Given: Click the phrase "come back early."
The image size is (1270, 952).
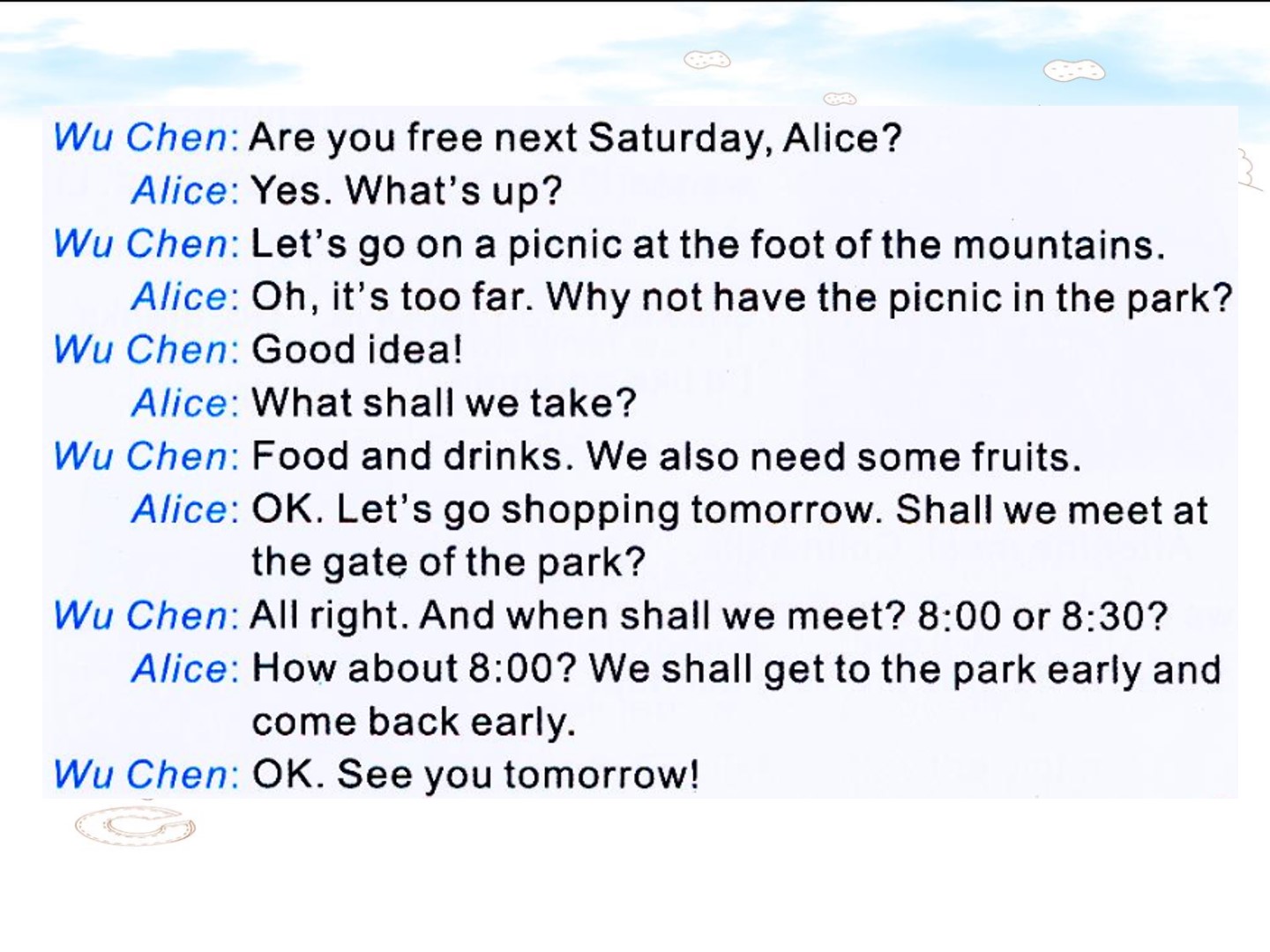Looking at the screenshot, I should tap(414, 722).
